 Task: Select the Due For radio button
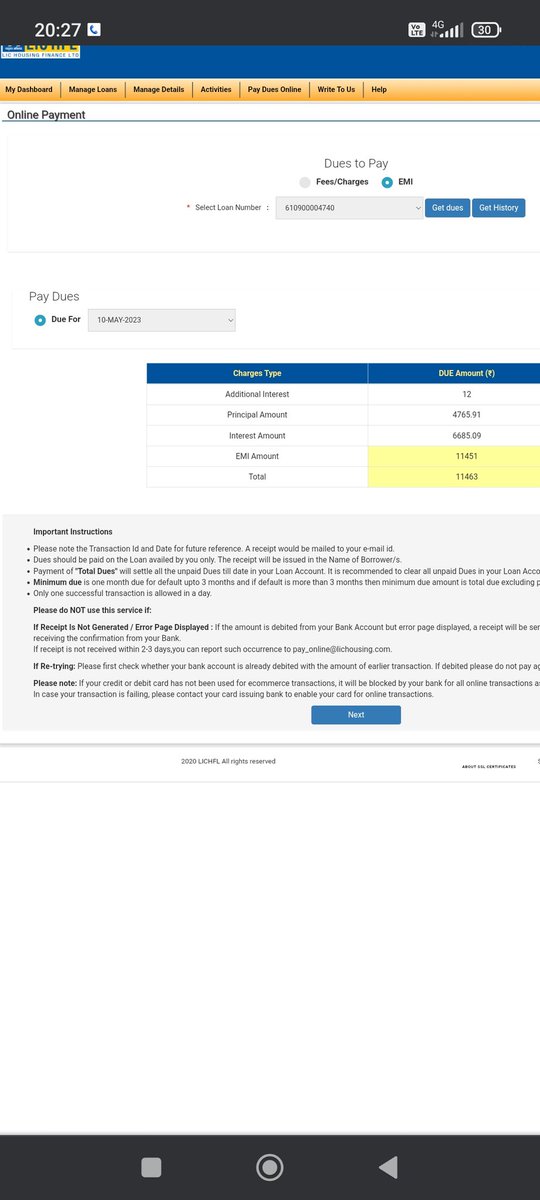coord(40,320)
